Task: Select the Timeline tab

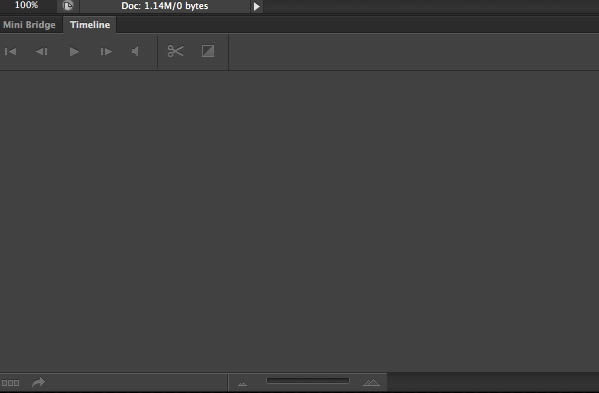Action: (90, 25)
